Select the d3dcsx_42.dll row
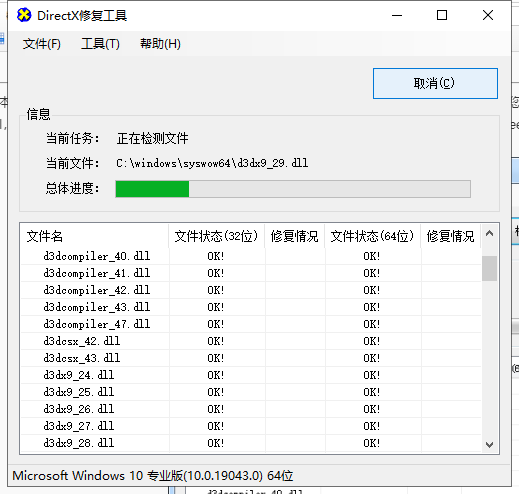 click(251, 341)
